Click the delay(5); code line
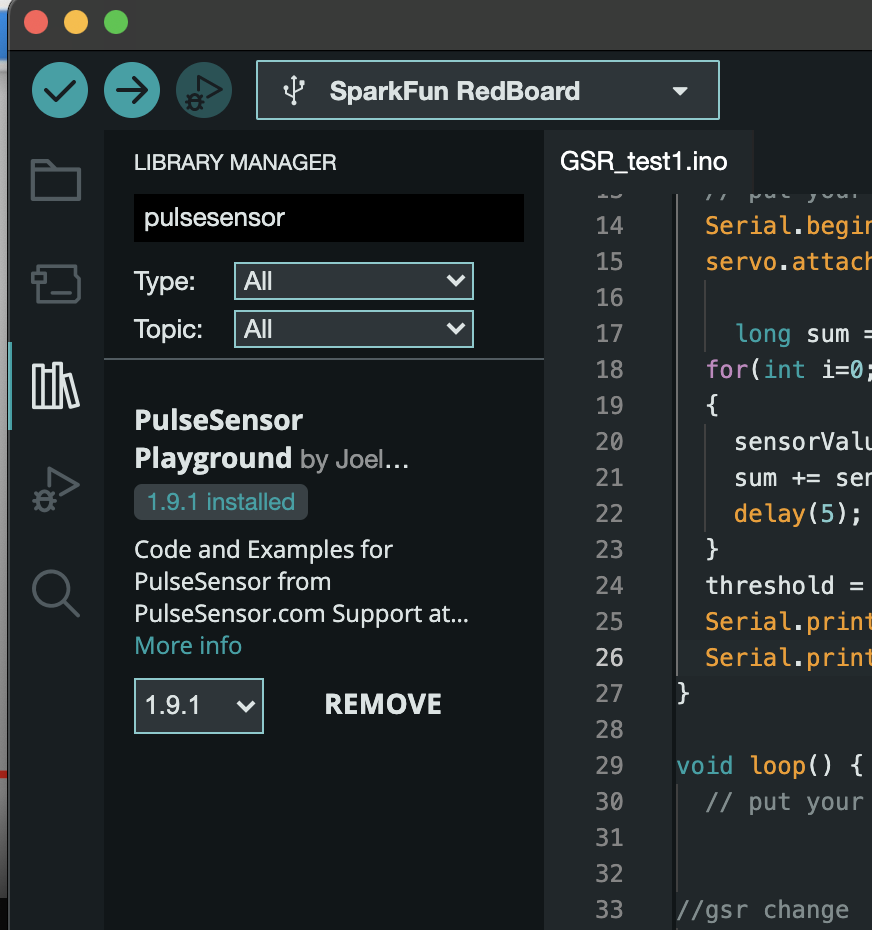The height and width of the screenshot is (930, 872). 797,514
